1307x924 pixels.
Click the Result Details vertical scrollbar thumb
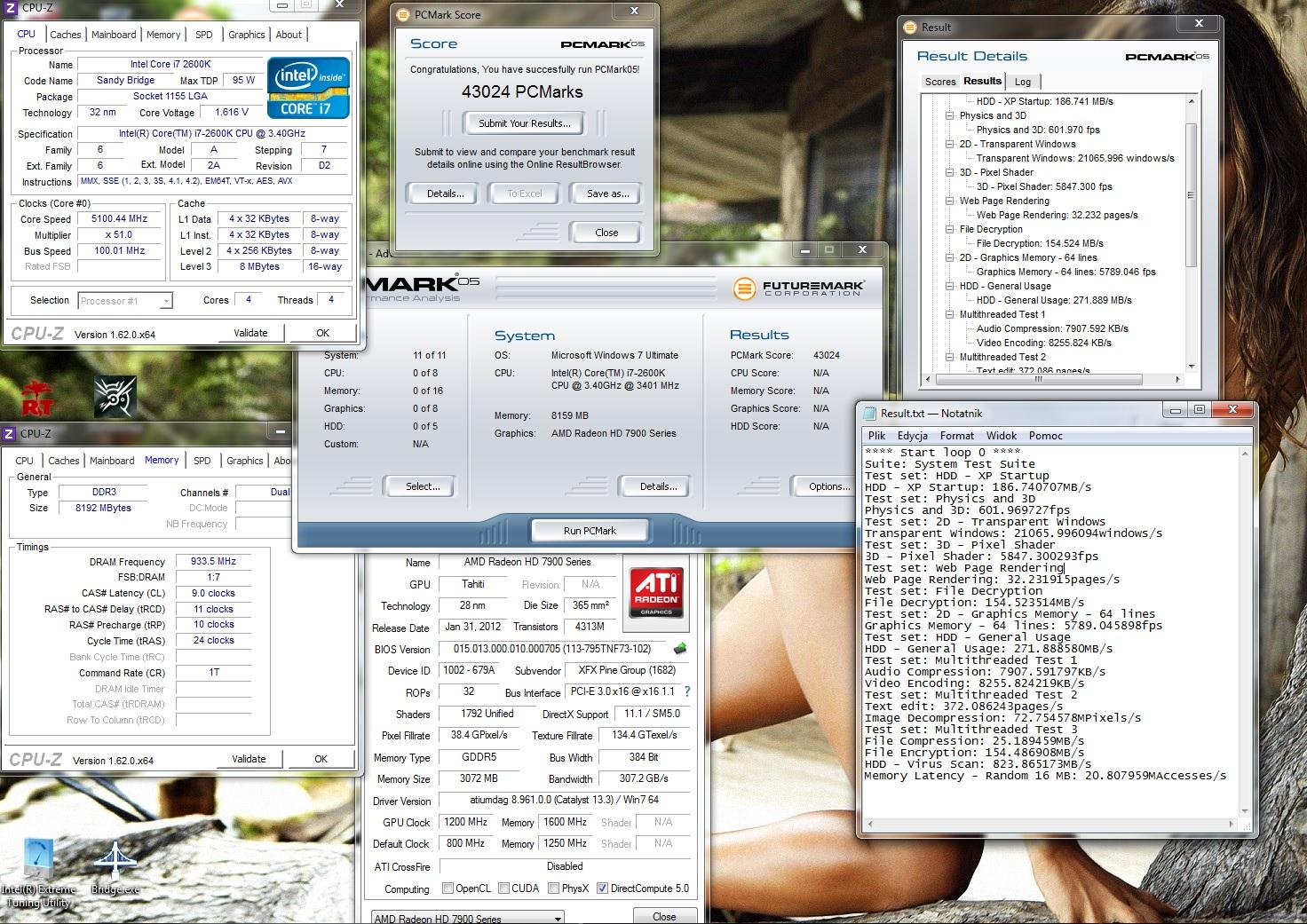1191,195
